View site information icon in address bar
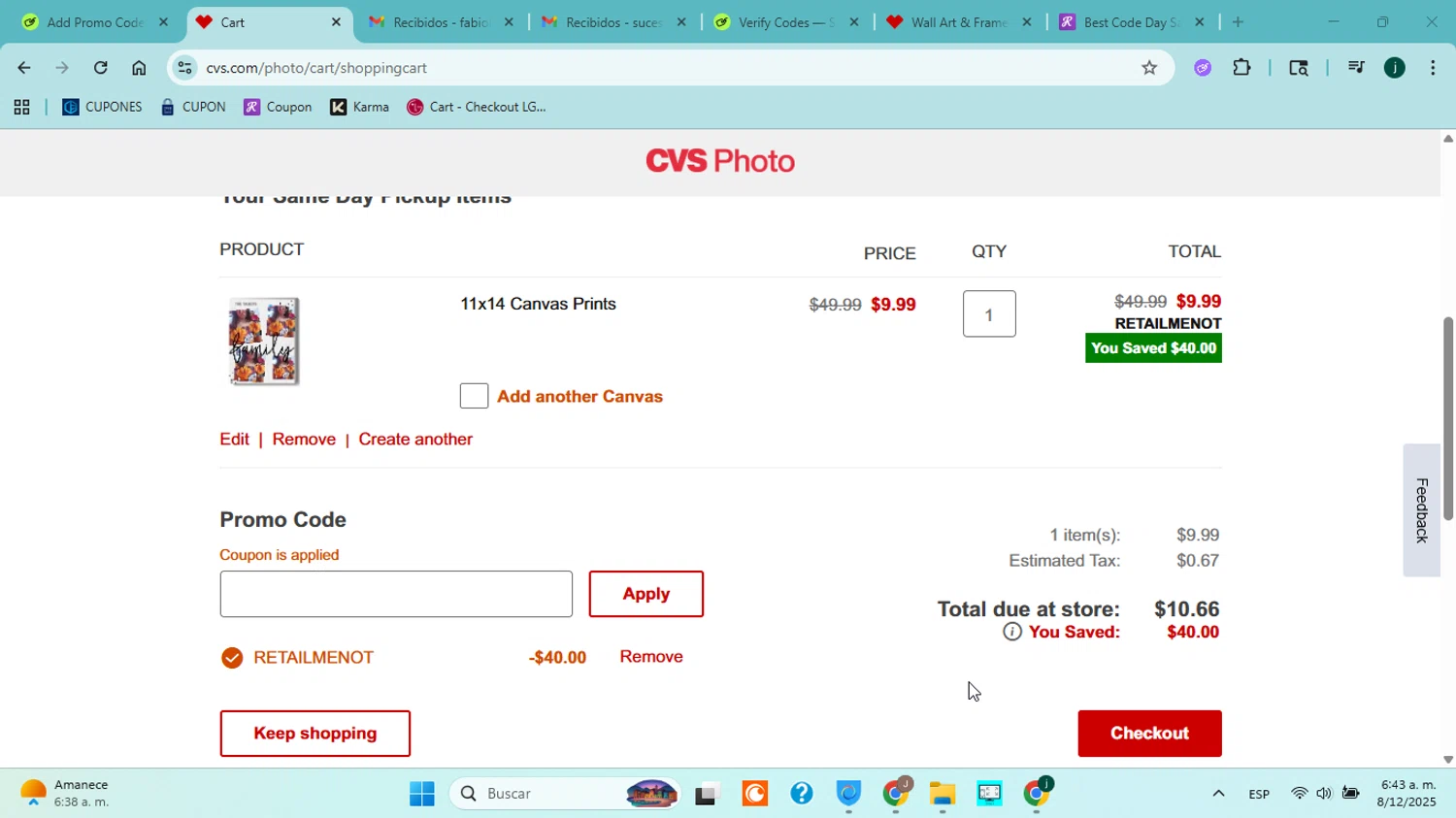The height and width of the screenshot is (818, 1456). tap(184, 68)
